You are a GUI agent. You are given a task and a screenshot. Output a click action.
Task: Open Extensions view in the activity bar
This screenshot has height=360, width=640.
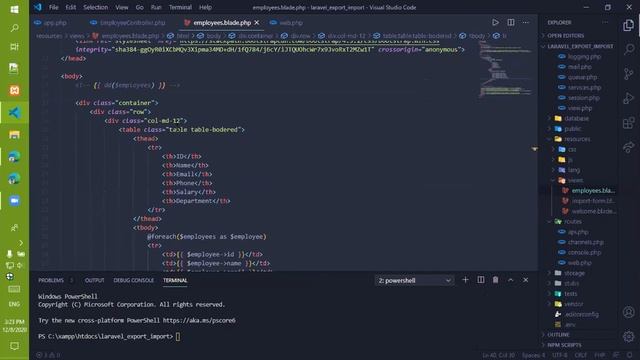pyautogui.click(x=629, y=123)
